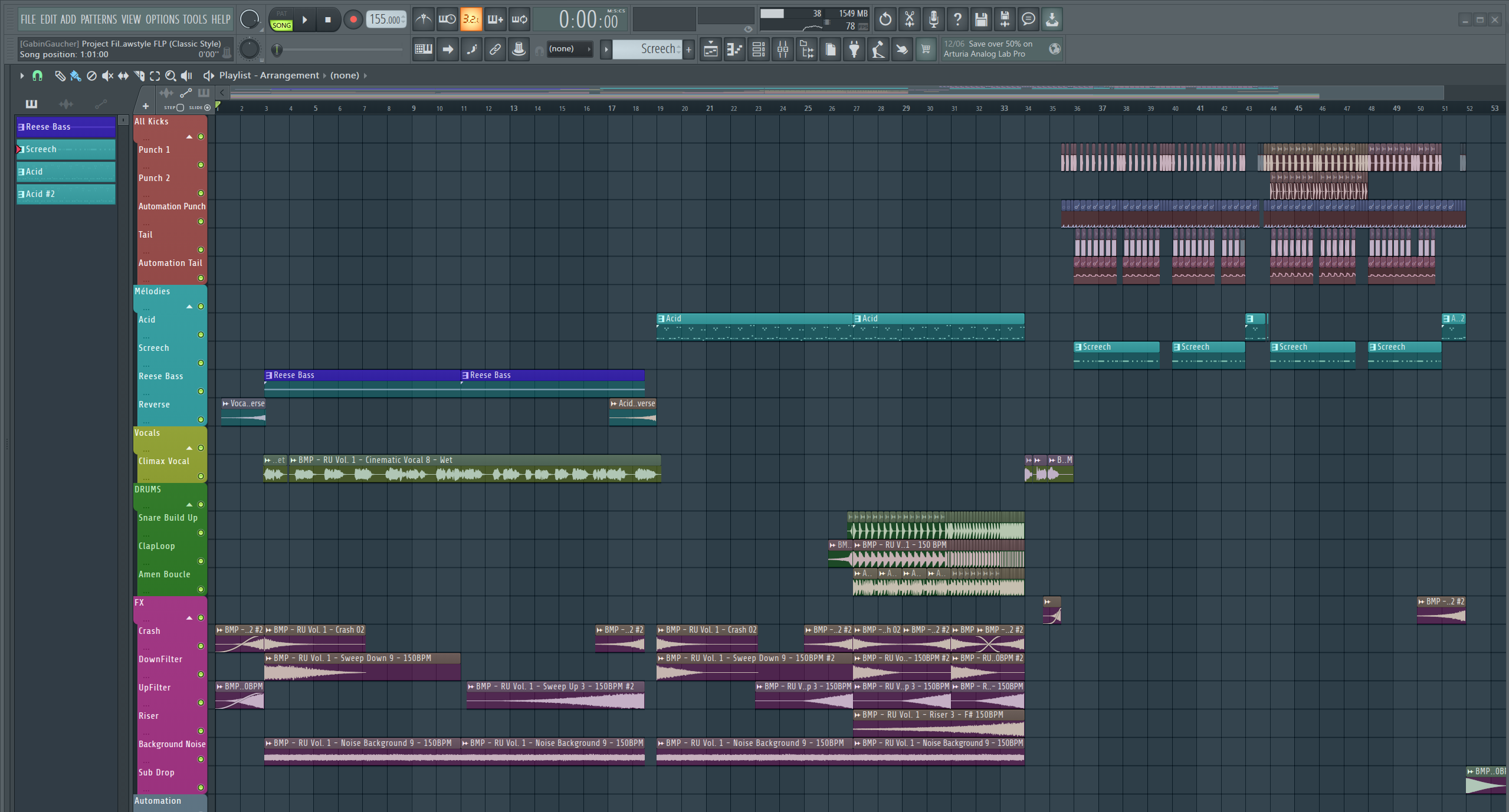Open the Screech pattern selector dropdown

pyautogui.click(x=647, y=50)
